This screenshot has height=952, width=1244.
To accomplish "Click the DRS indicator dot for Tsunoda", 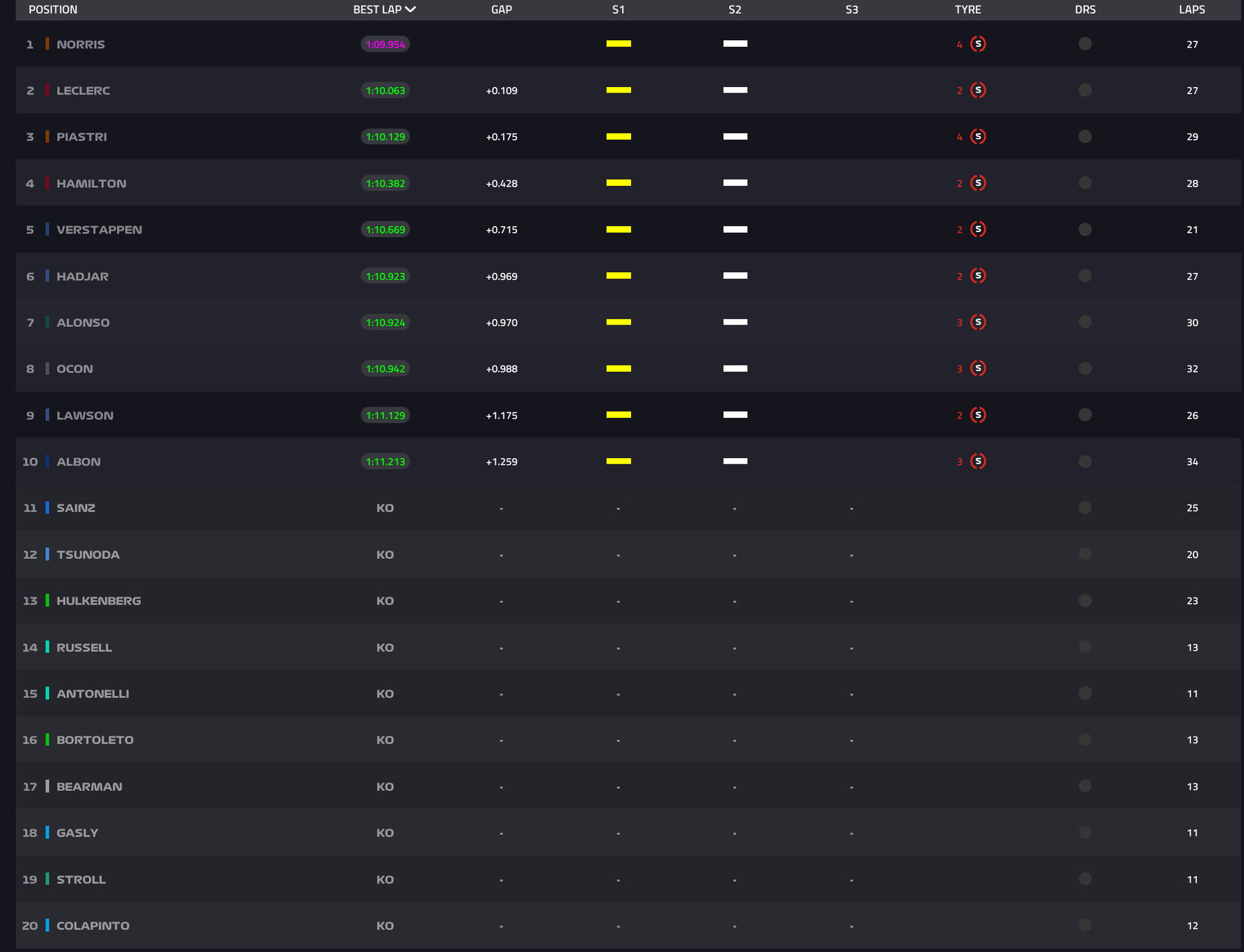I will click(x=1085, y=554).
